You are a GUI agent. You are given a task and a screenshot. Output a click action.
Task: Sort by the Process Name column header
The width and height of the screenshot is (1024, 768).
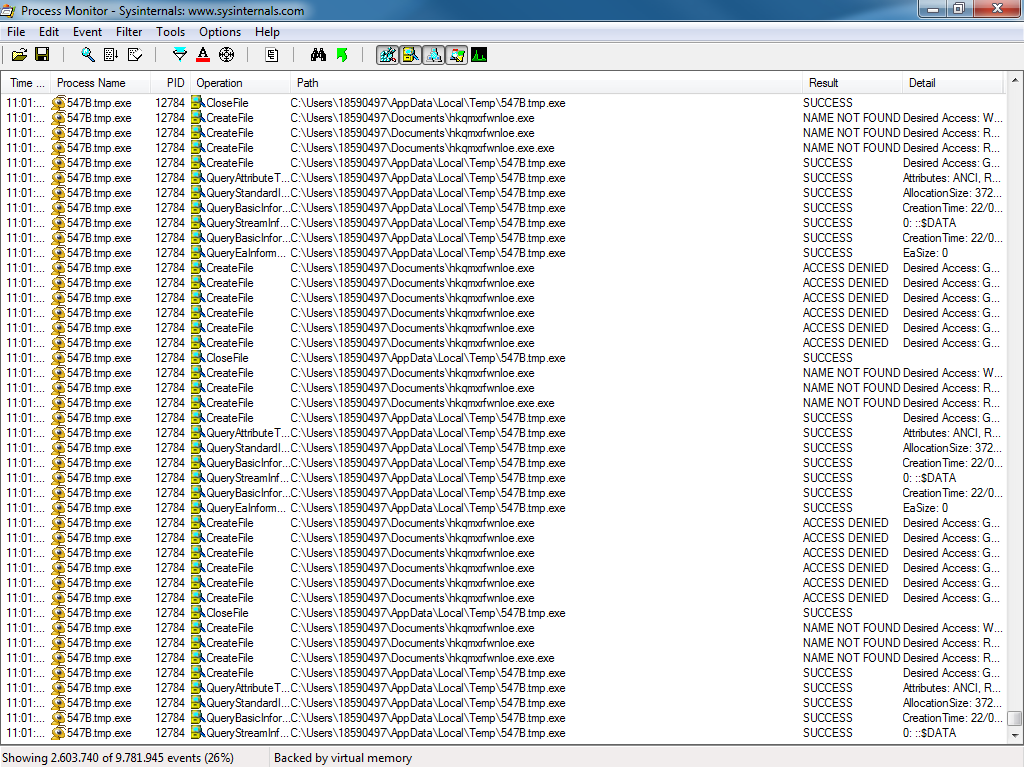(100, 83)
